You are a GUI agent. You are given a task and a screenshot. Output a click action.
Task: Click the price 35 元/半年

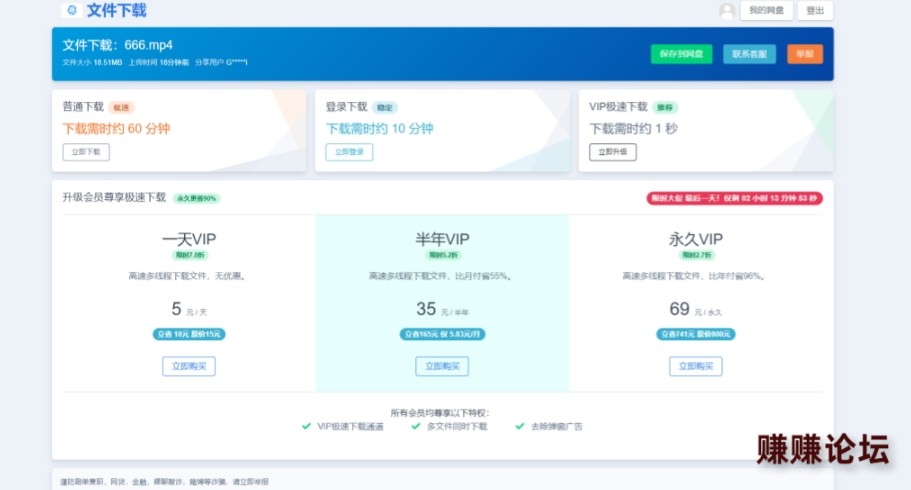tap(442, 309)
